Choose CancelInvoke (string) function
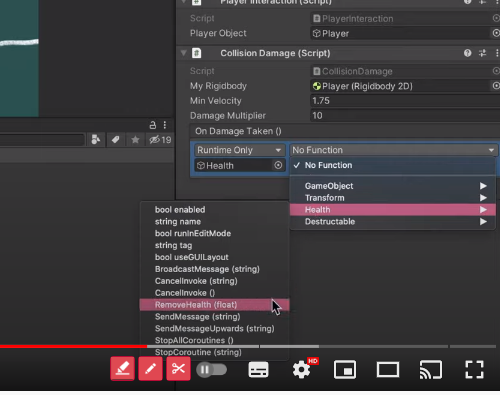This screenshot has height=395, width=500. pyautogui.click(x=214, y=281)
